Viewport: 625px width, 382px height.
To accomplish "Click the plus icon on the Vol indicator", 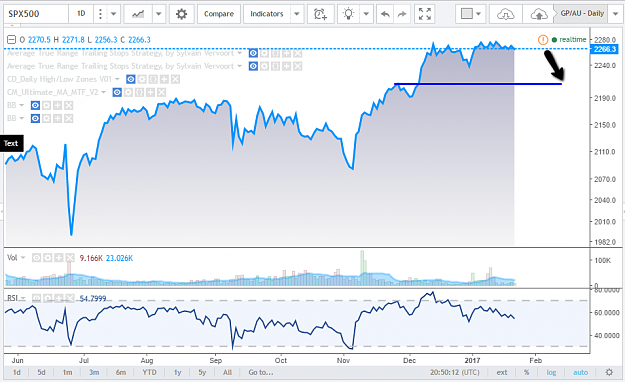I will coord(59,258).
